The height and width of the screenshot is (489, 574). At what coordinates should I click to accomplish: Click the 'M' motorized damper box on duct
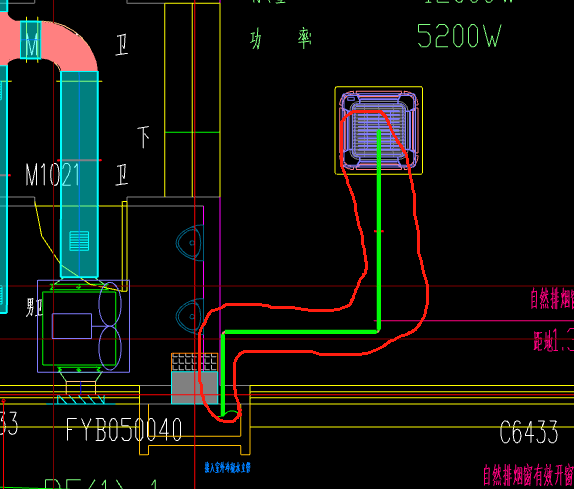[31, 40]
